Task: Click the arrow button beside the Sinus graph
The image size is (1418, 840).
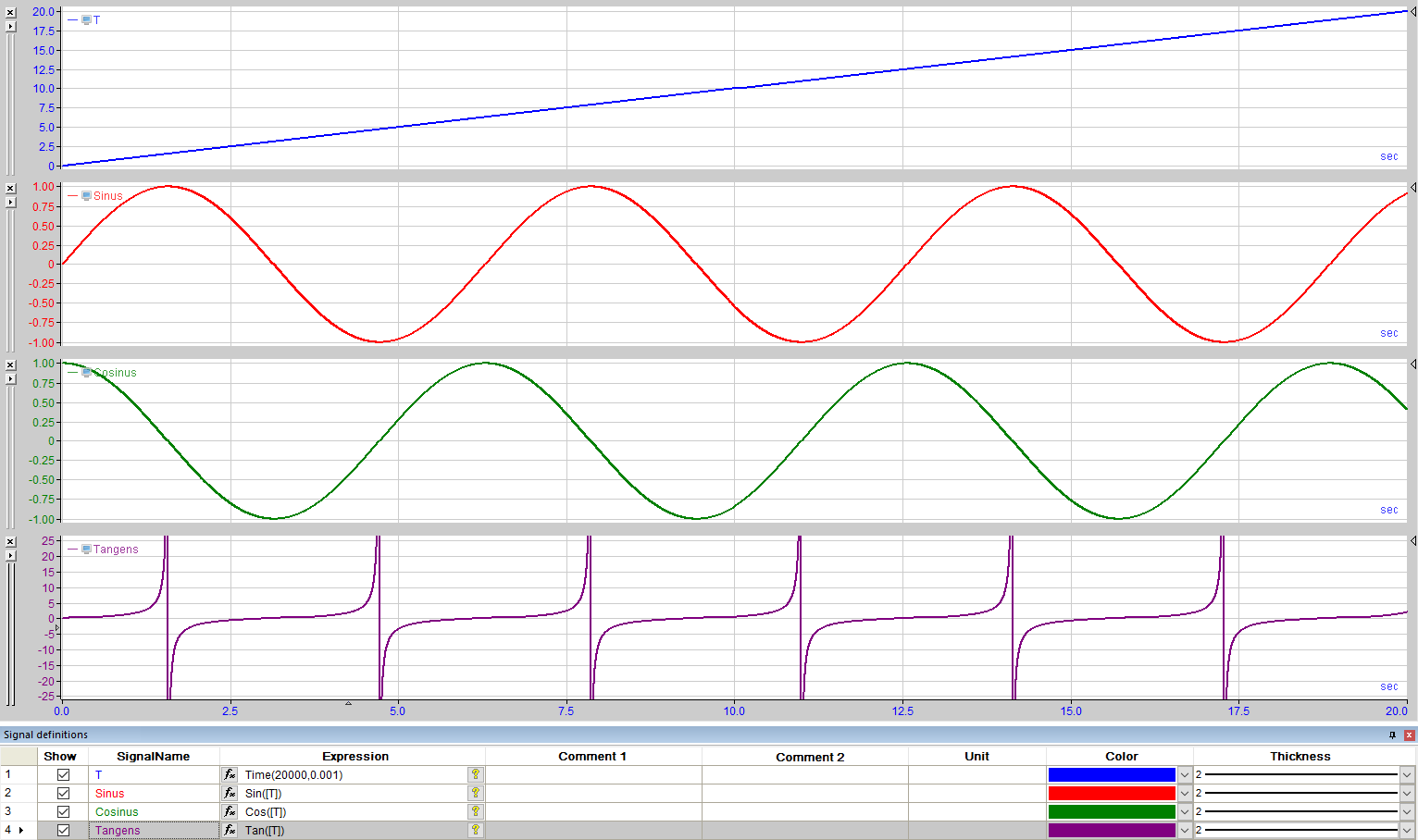Action: (x=10, y=203)
